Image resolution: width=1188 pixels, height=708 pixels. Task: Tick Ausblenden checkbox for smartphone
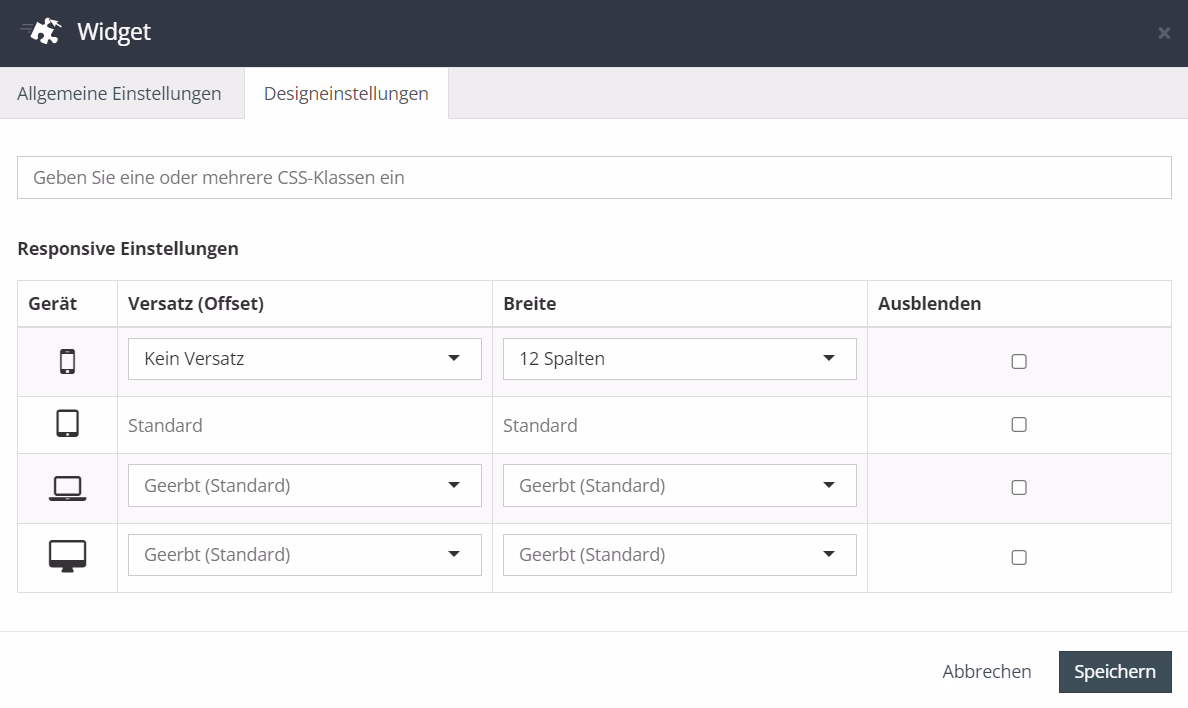[x=1019, y=362]
